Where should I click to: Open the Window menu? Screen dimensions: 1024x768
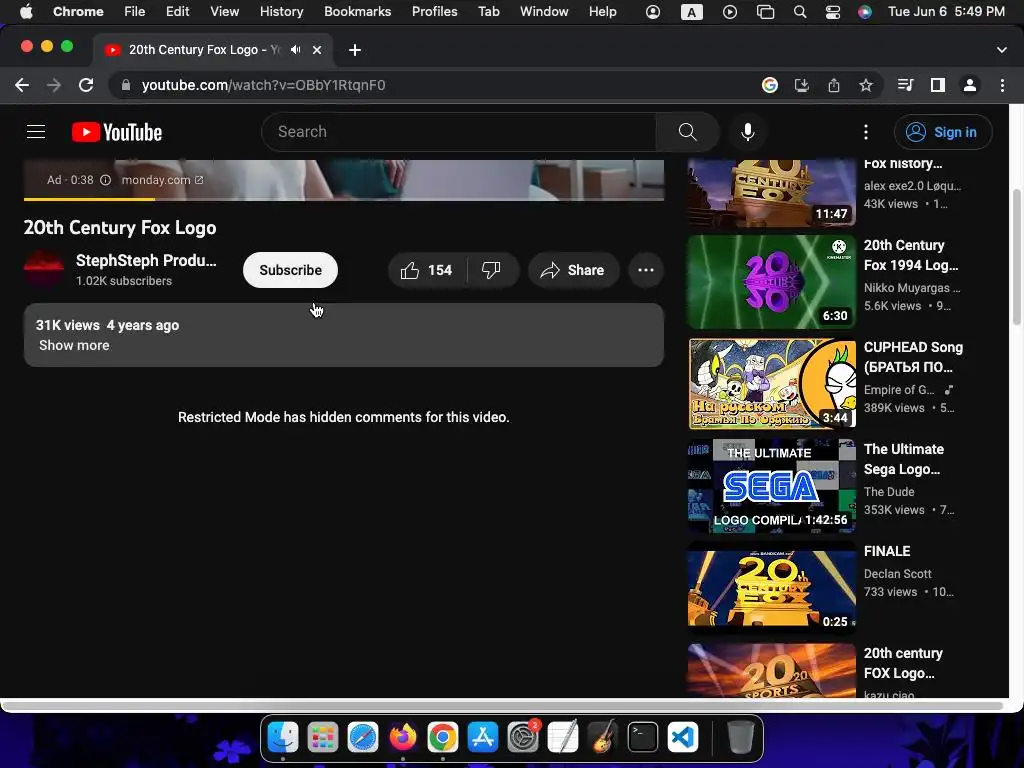click(544, 12)
